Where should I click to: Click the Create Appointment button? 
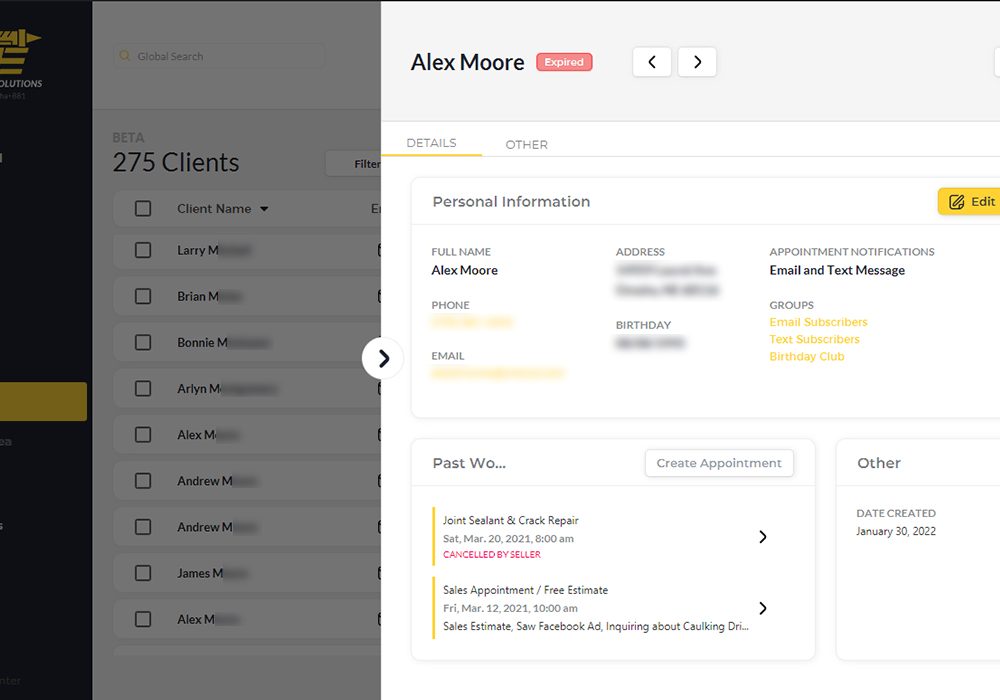click(719, 463)
